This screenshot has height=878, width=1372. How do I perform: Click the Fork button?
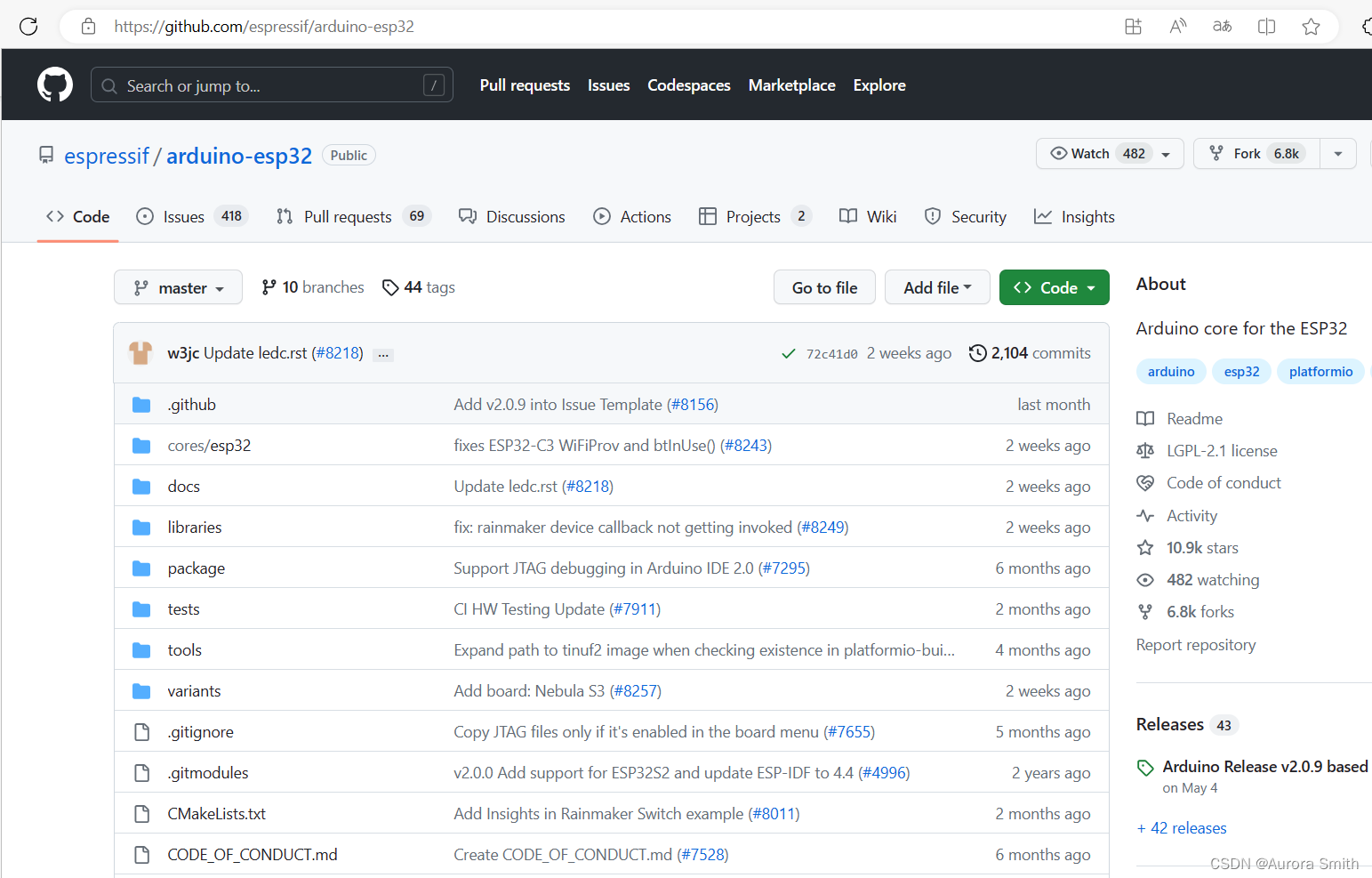click(1256, 154)
